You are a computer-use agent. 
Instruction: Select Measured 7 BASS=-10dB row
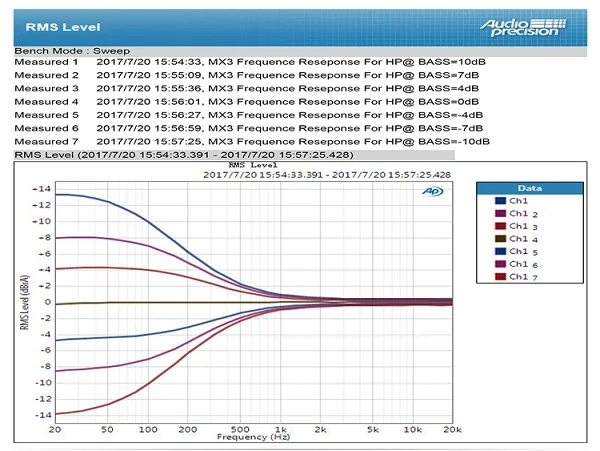(x=252, y=142)
